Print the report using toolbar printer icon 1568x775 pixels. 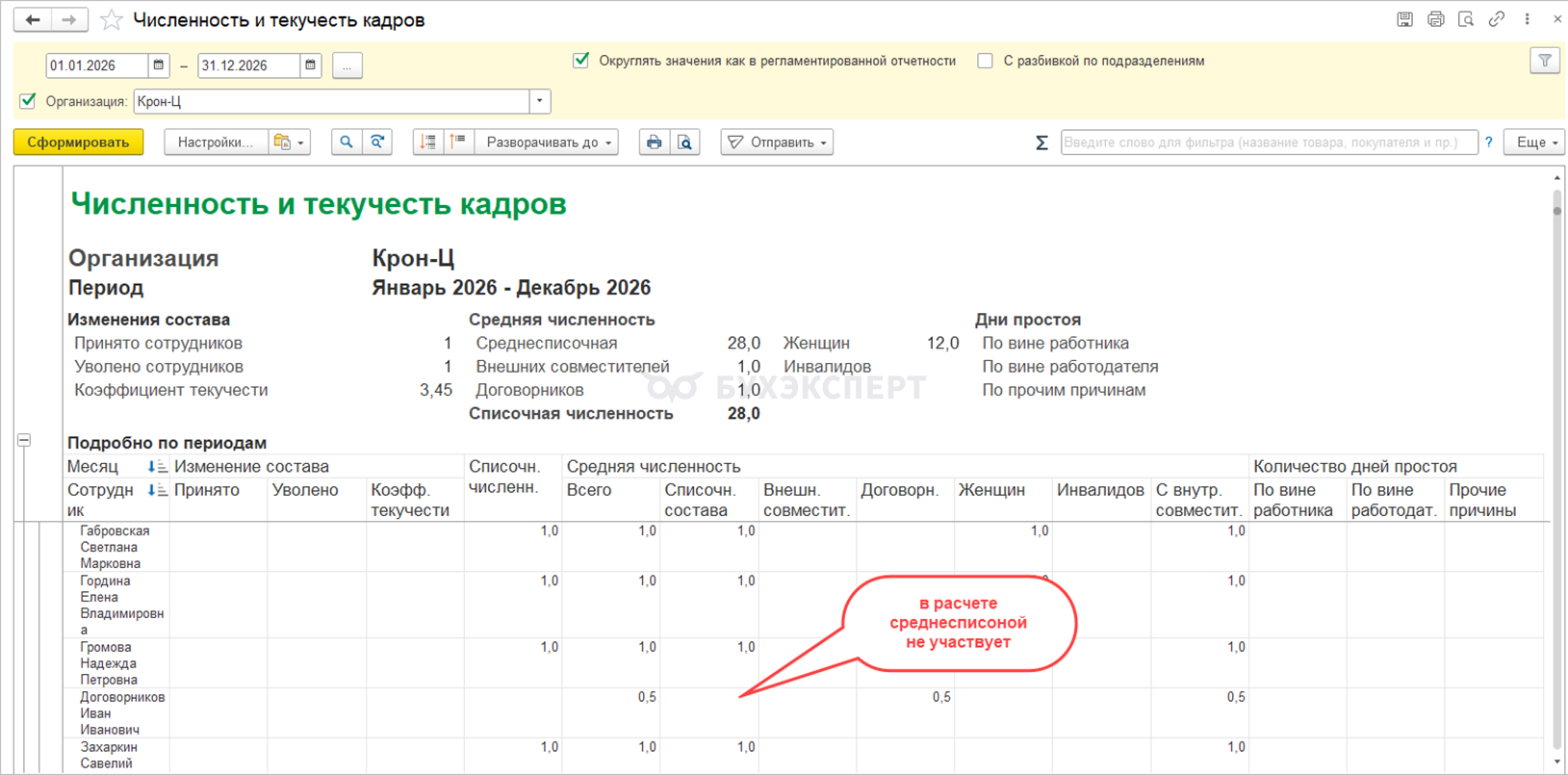pyautogui.click(x=655, y=142)
